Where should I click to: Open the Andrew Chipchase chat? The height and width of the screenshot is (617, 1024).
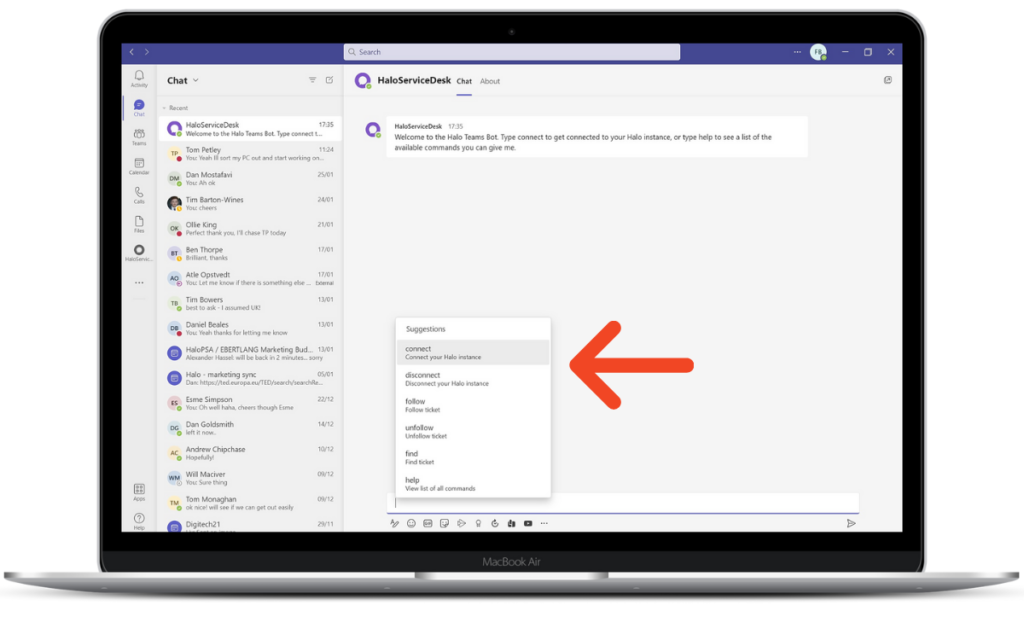[x=250, y=453]
